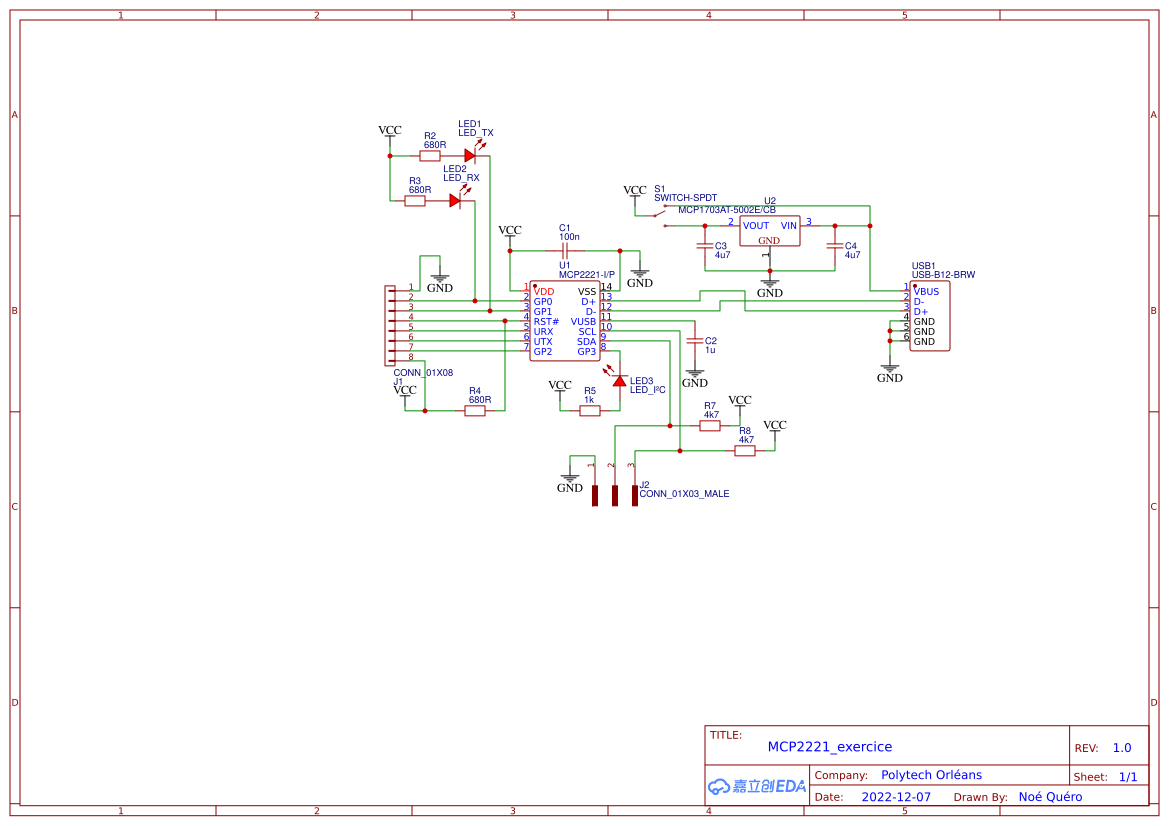Select the LED3 LED_I²C diode symbol

pos(619,379)
